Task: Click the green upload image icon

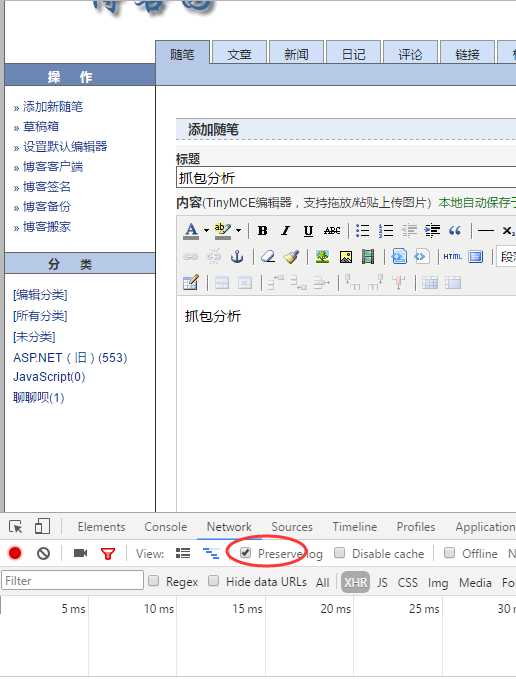Action: coord(322,257)
